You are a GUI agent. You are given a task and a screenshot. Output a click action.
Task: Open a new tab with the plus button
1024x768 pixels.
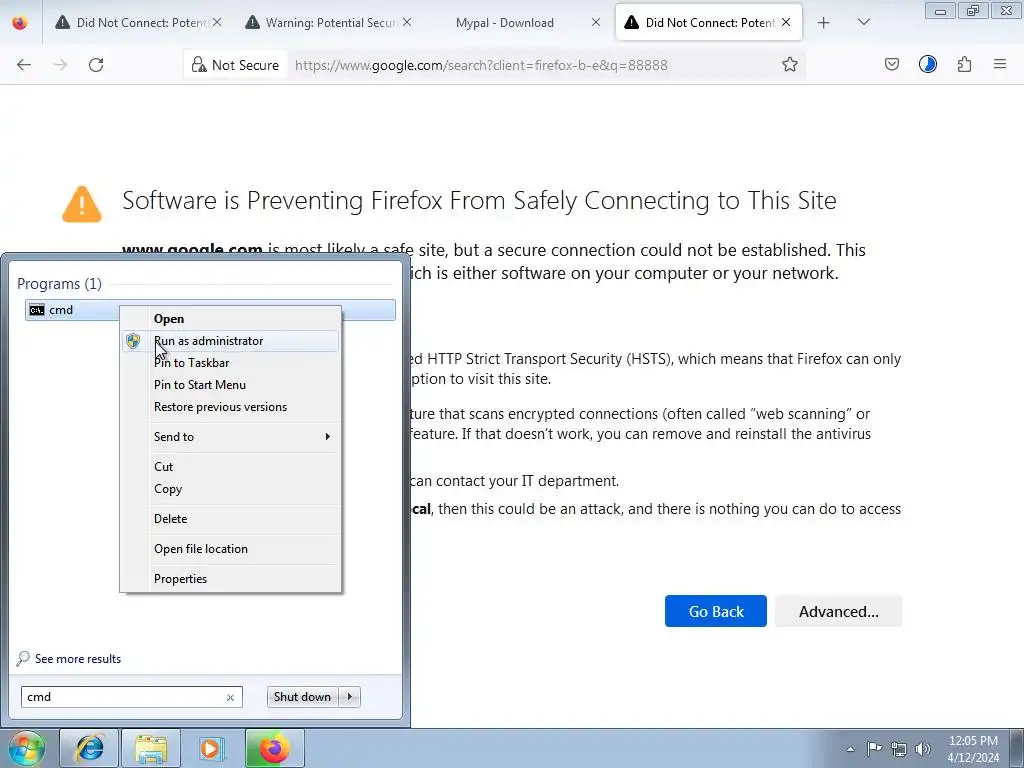pos(824,23)
